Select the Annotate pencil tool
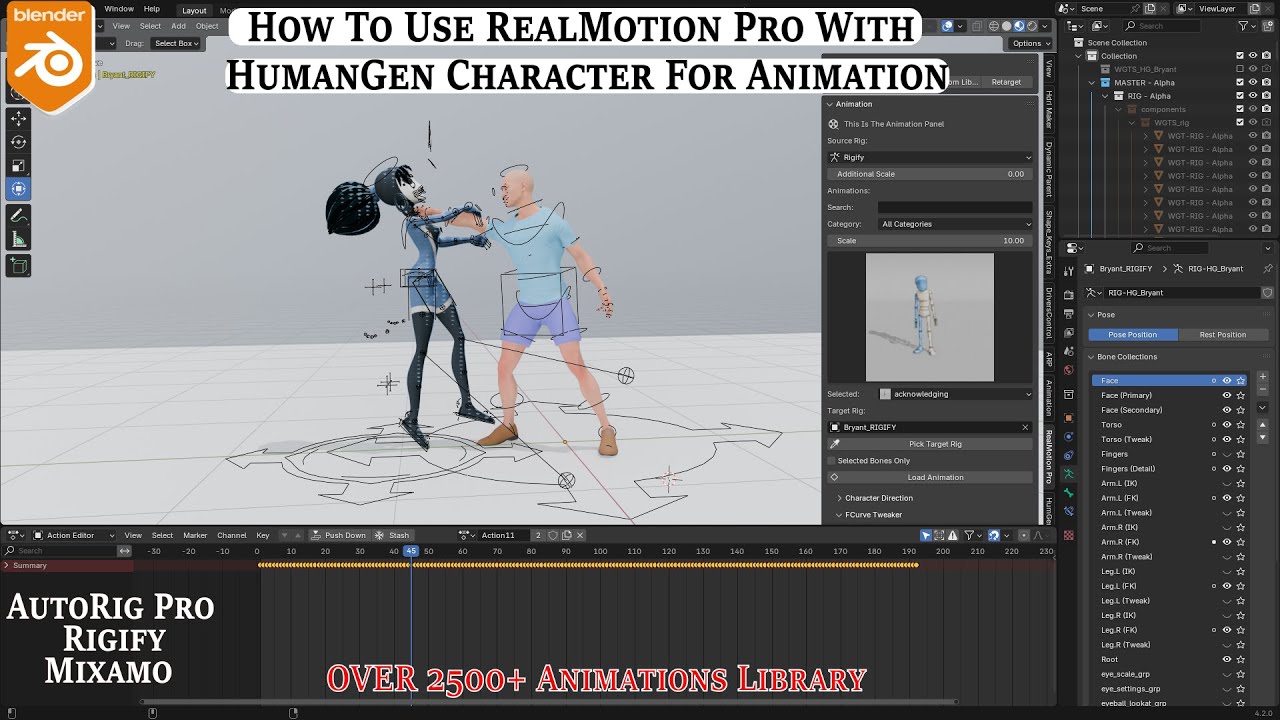The image size is (1280, 720). click(x=19, y=216)
